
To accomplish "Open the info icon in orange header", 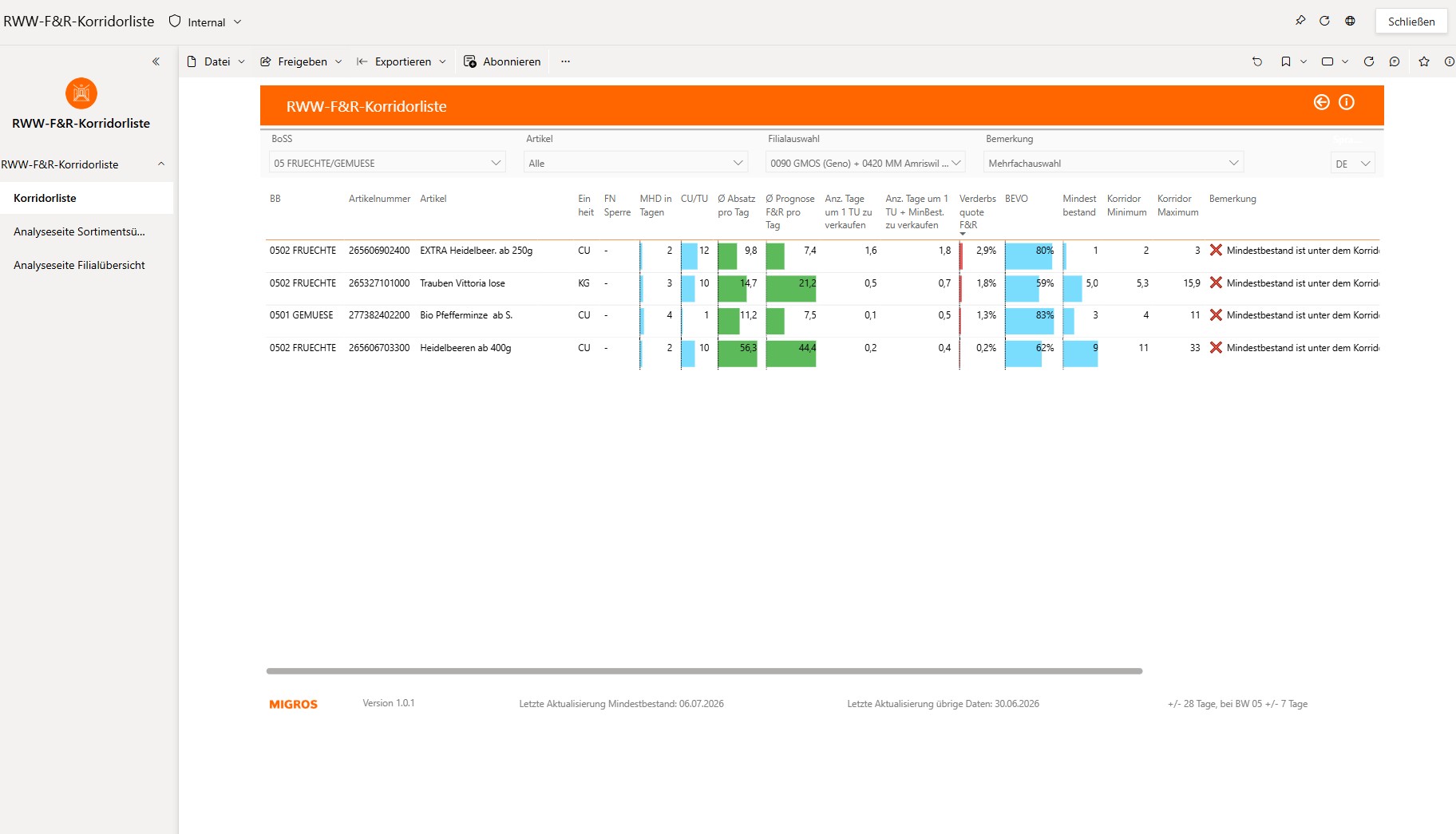I will coord(1347,102).
